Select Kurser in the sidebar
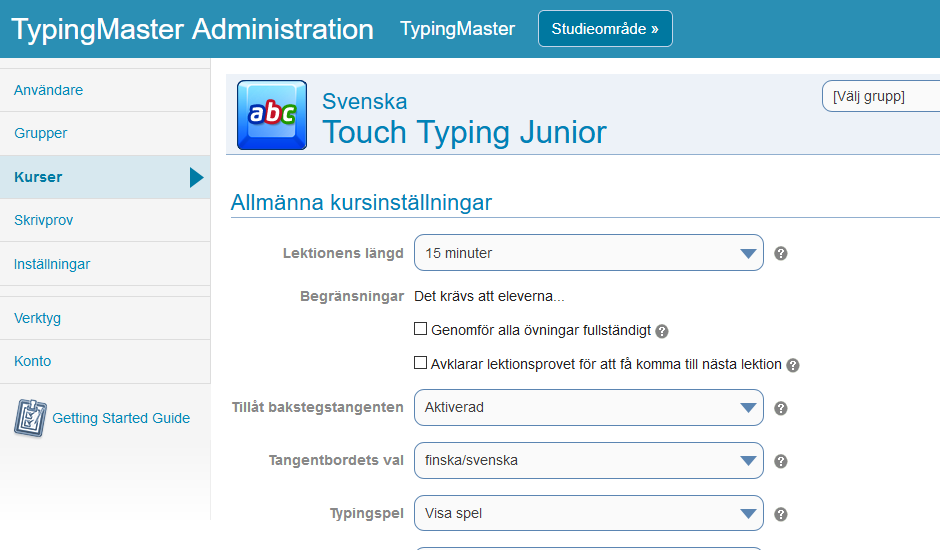The height and width of the screenshot is (550, 940). point(105,177)
